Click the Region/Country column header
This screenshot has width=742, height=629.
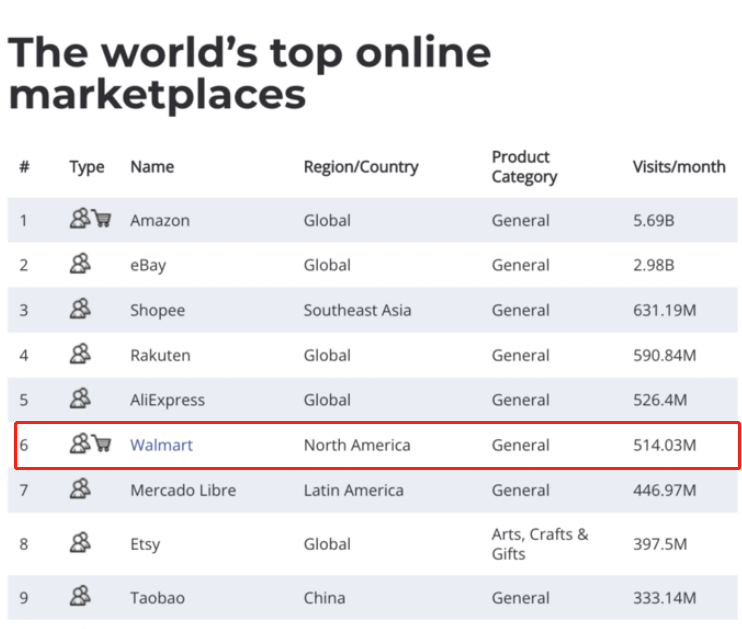tap(361, 167)
